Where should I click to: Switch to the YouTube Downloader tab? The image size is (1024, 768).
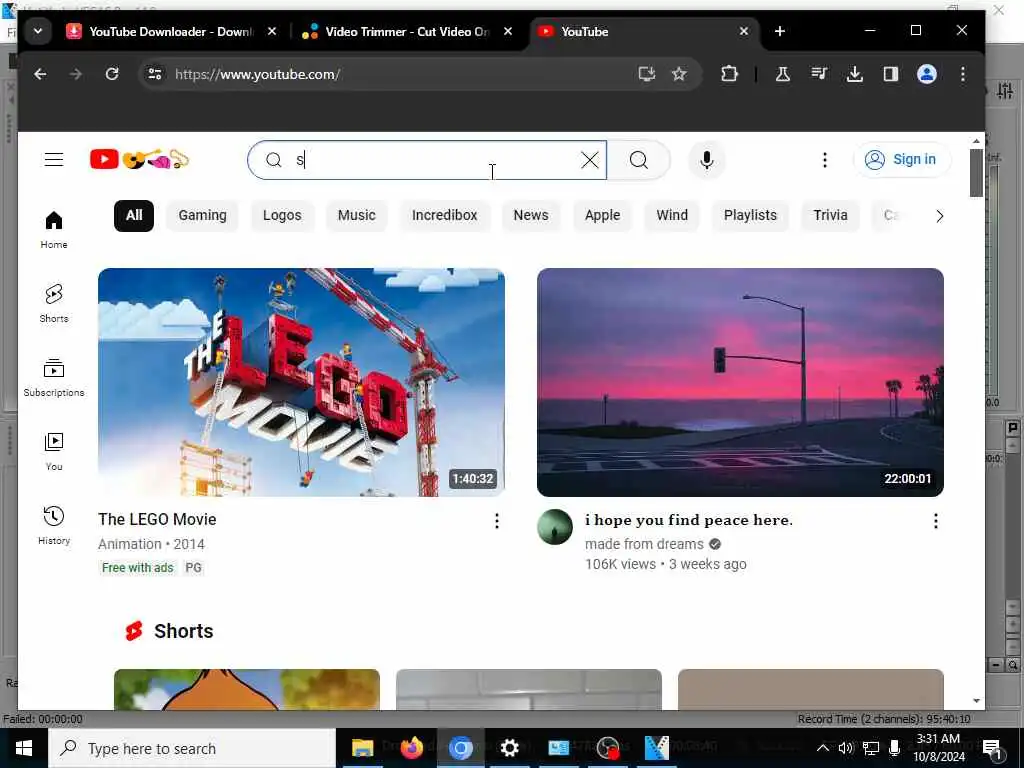tap(170, 31)
